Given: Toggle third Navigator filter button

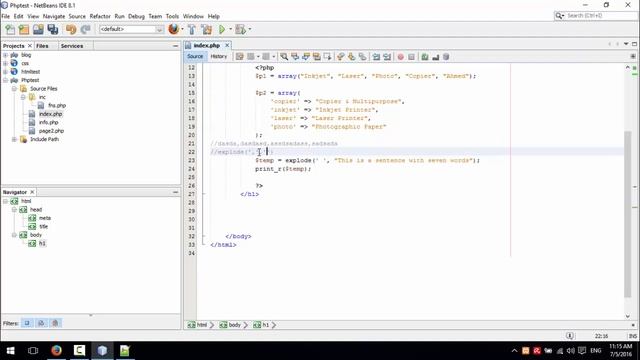Looking at the screenshot, I should pyautogui.click(x=55, y=323).
